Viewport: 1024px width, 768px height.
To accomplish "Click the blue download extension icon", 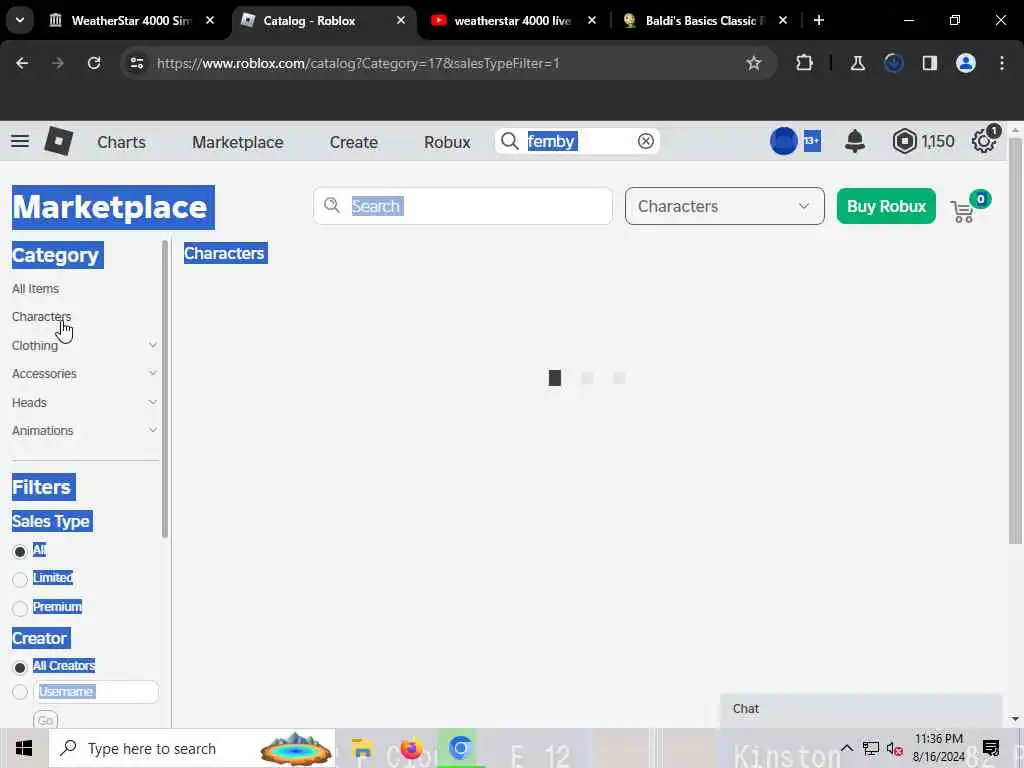I will click(893, 63).
